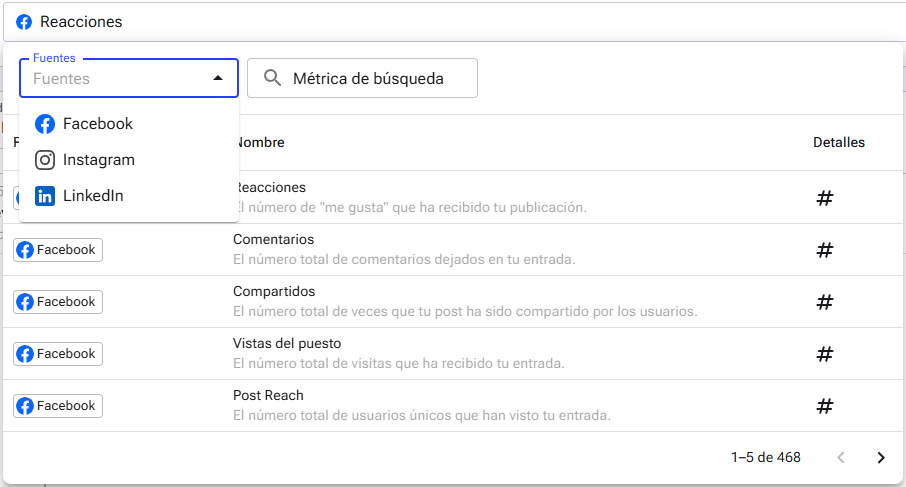
Task: Click Facebook chip in Post Reach row
Action: 58,406
